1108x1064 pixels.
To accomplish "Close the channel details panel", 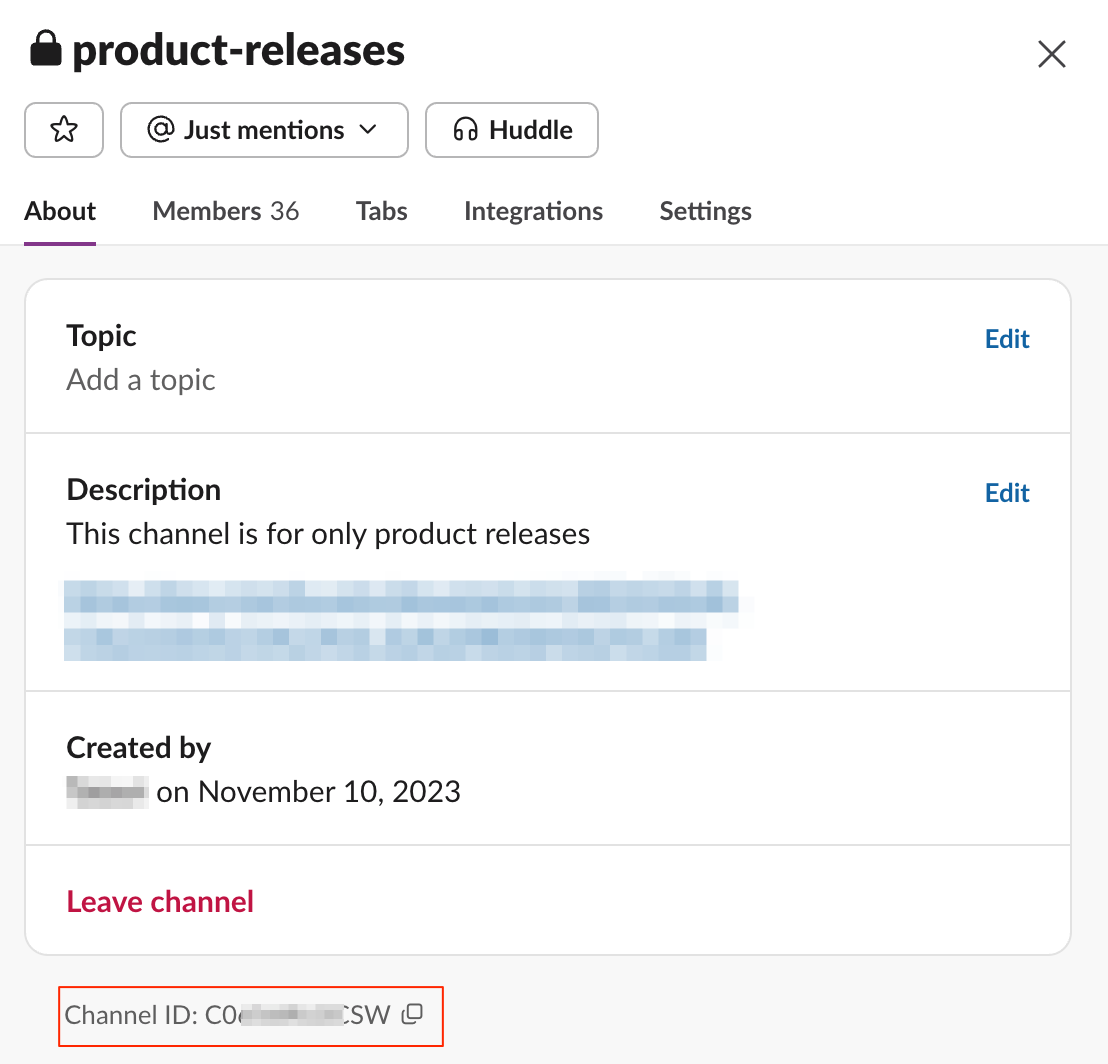I will [1052, 53].
